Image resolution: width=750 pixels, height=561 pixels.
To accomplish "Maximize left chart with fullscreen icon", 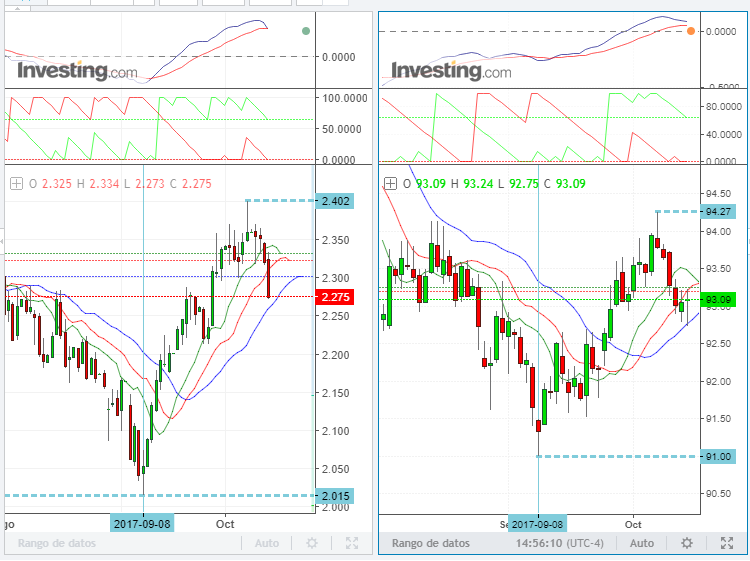I will point(352,543).
